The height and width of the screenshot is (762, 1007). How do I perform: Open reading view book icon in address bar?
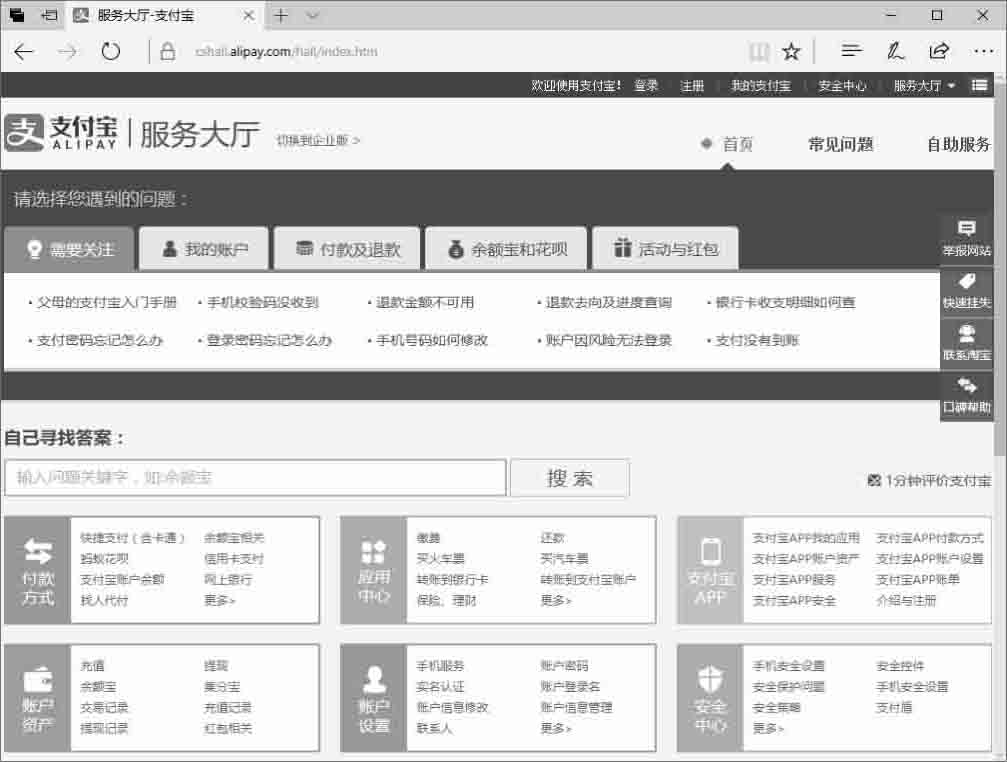759,51
